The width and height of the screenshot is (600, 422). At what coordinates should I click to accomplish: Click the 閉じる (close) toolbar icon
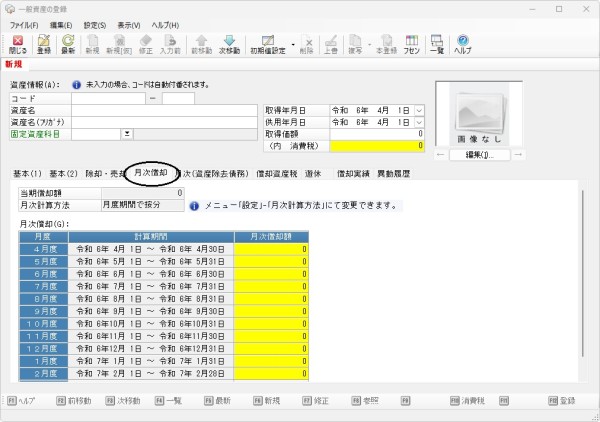click(x=18, y=44)
